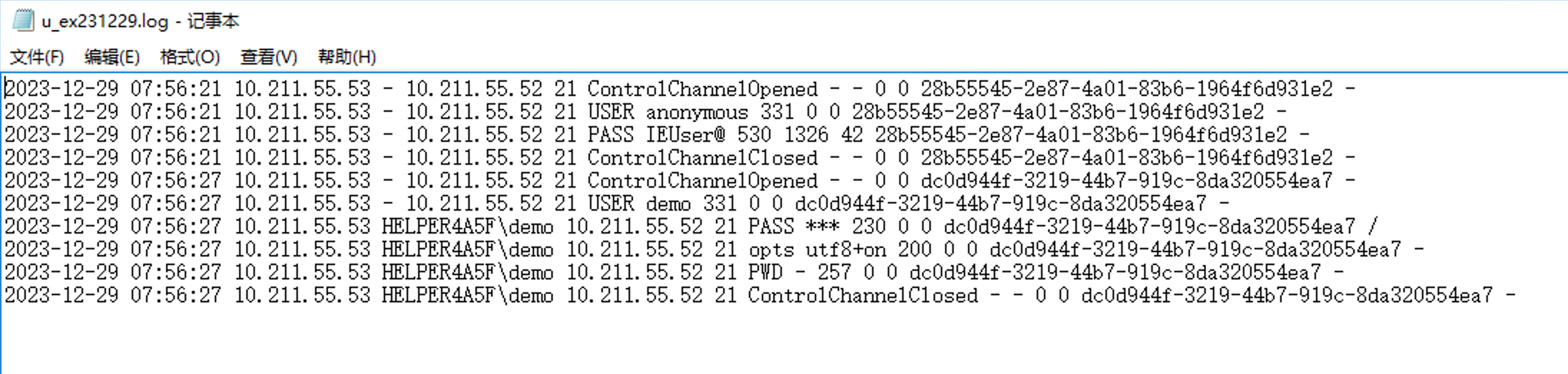Open the 帮助(H) menu
Viewport: 1568px width, 374px height.
point(347,57)
